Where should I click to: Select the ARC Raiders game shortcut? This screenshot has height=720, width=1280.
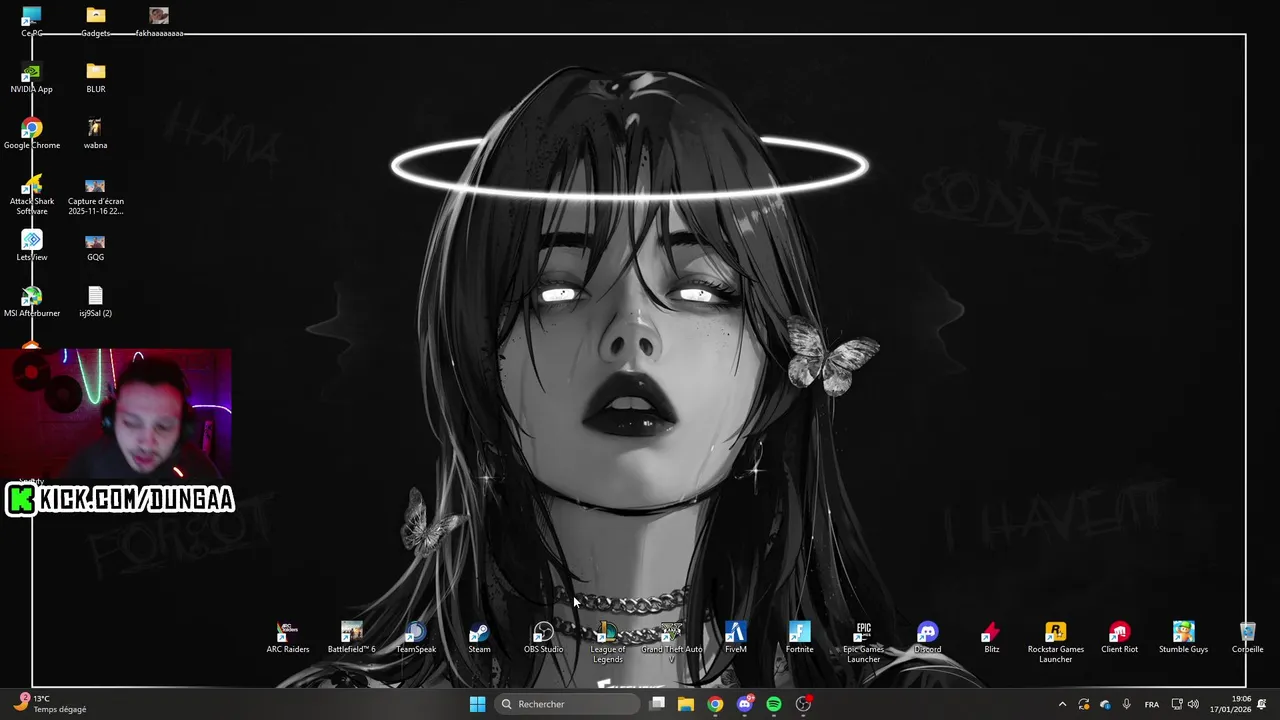[x=288, y=638]
